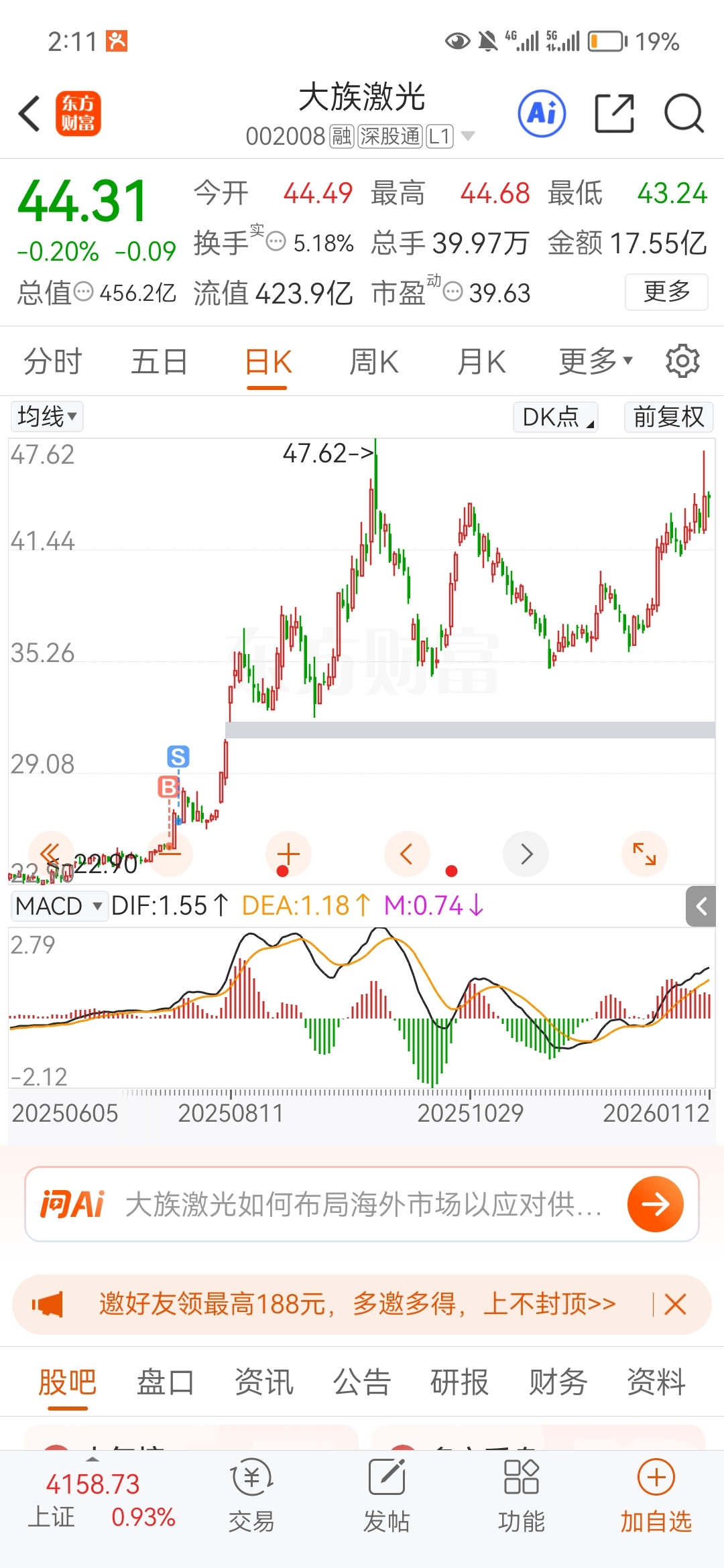Submit the 问Ai question arrow button
The height and width of the screenshot is (1568, 724).
pos(655,1204)
